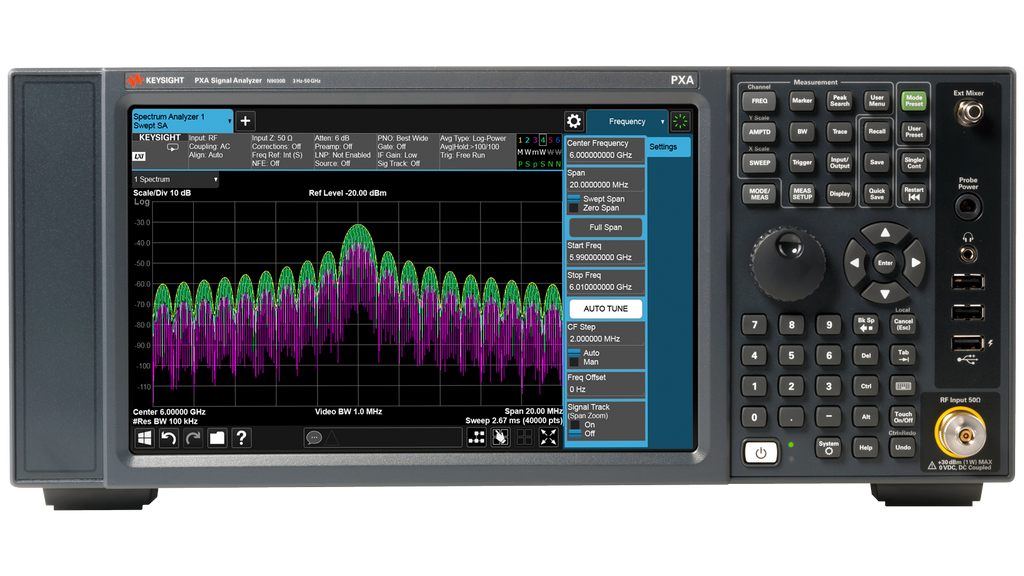The height and width of the screenshot is (576, 1024).
Task: Open the help icon with question mark
Action: tap(240, 437)
